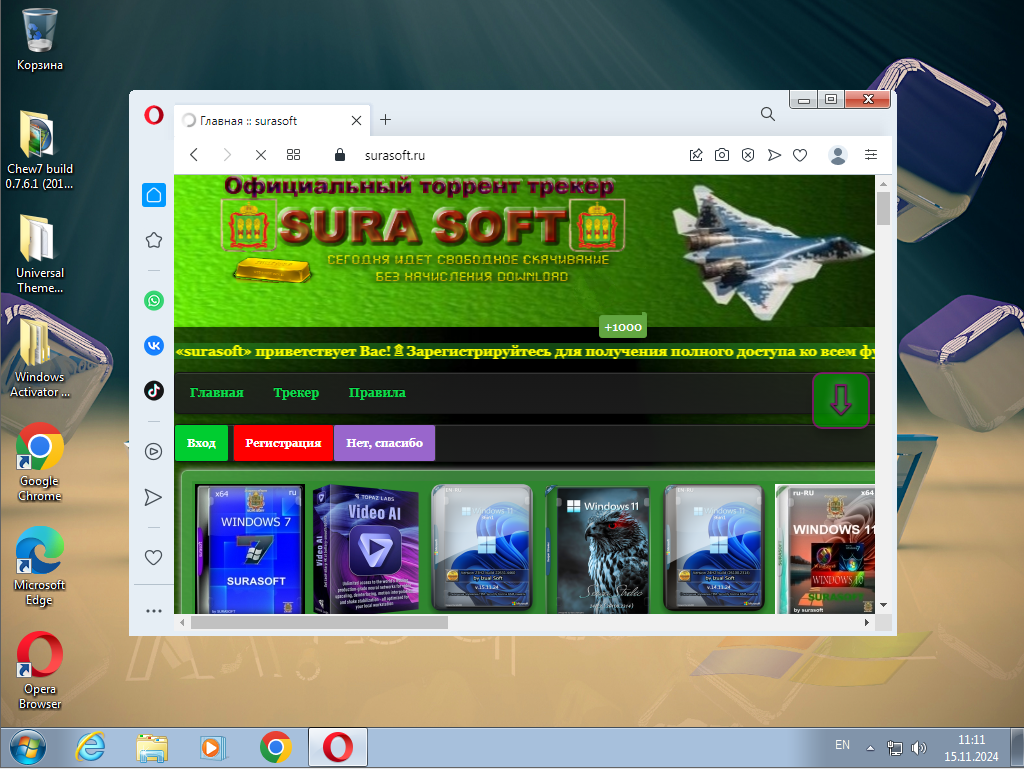Open VK messenger in Opera sidebar
This screenshot has height=769, width=1024.
coord(153,345)
